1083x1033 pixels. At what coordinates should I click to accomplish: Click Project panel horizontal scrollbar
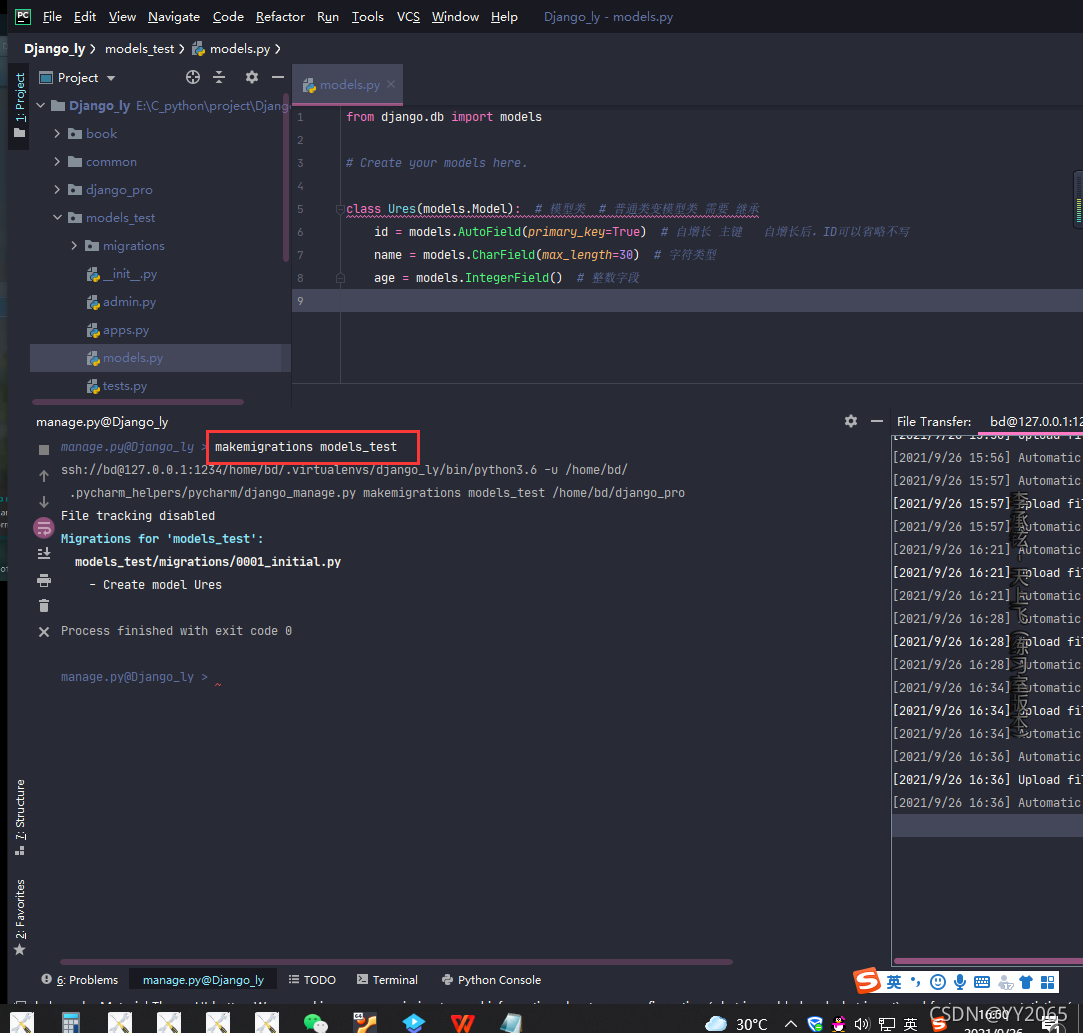pos(138,402)
